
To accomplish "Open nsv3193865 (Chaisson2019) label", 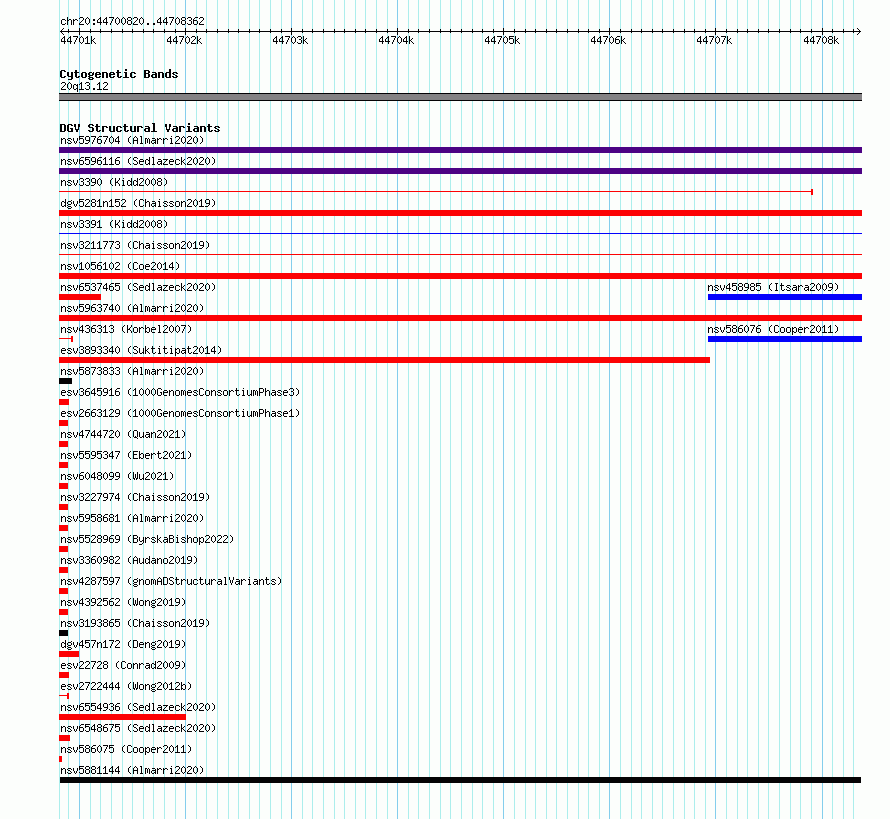I will pos(135,623).
